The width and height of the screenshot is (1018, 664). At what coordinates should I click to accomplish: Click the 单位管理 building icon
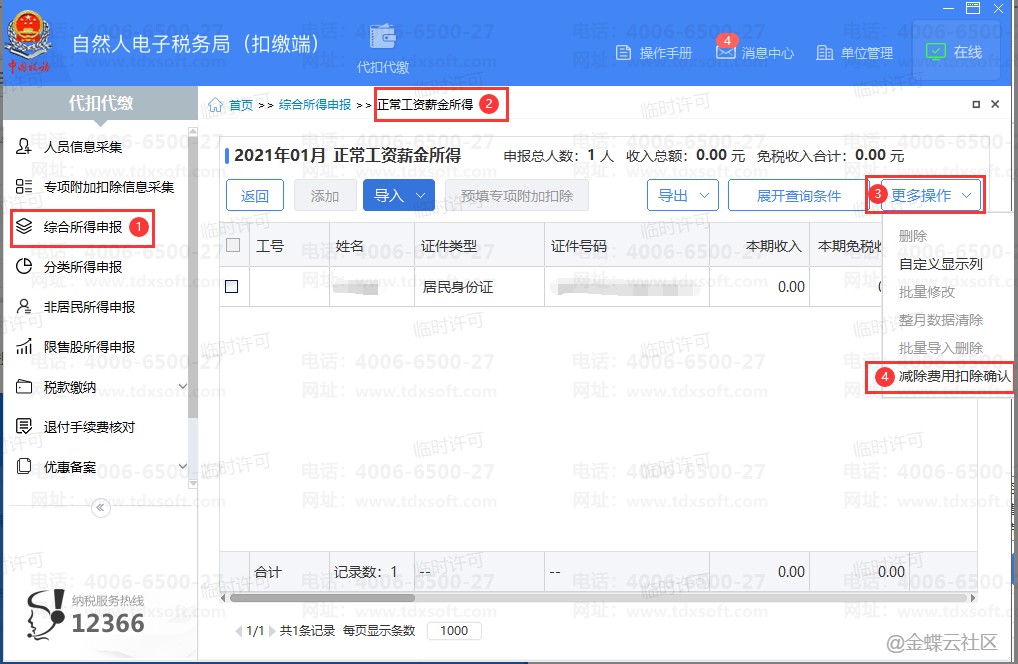coord(825,53)
